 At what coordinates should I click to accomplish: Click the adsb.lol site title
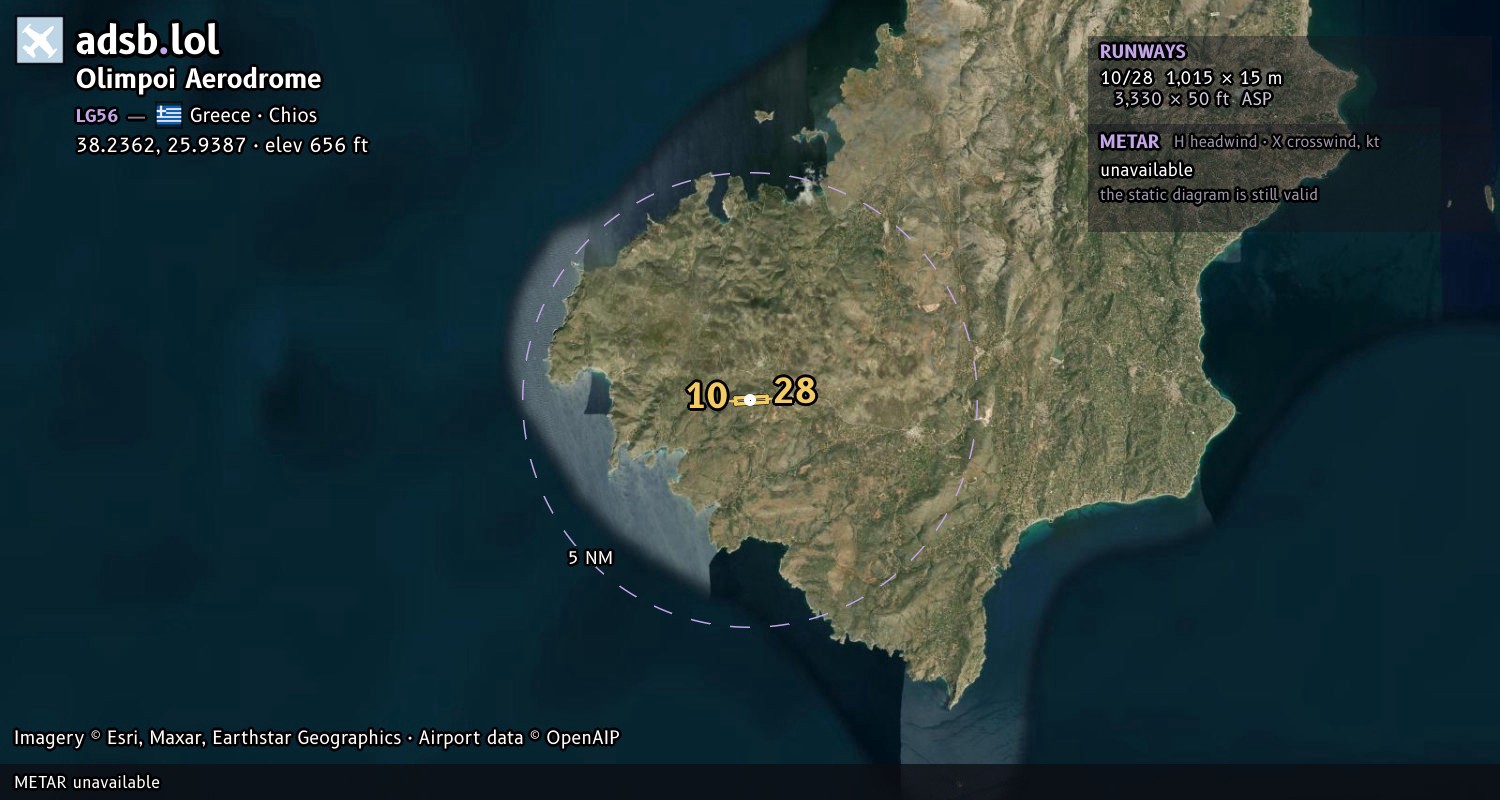click(x=148, y=40)
